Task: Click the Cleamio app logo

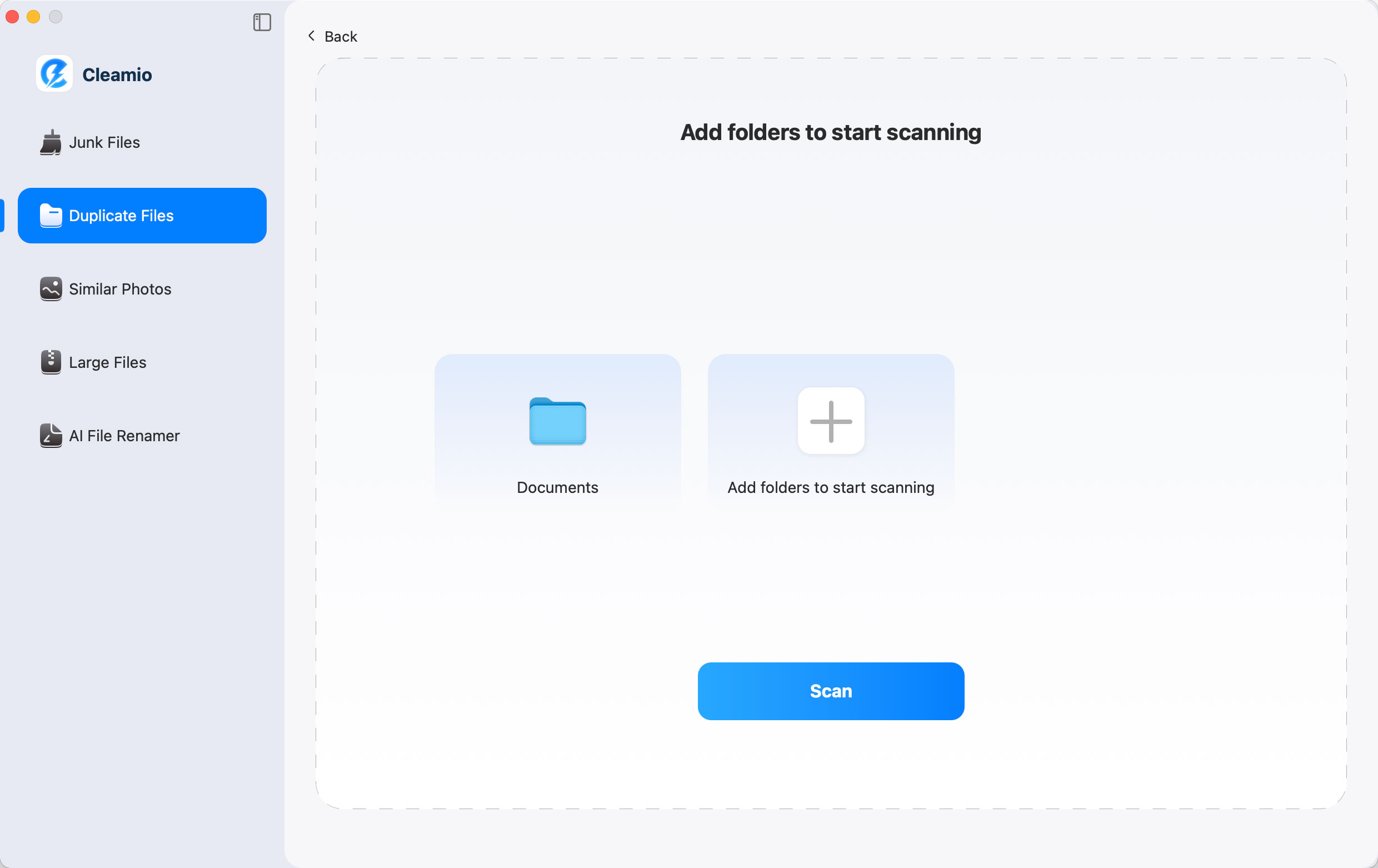Action: point(54,74)
